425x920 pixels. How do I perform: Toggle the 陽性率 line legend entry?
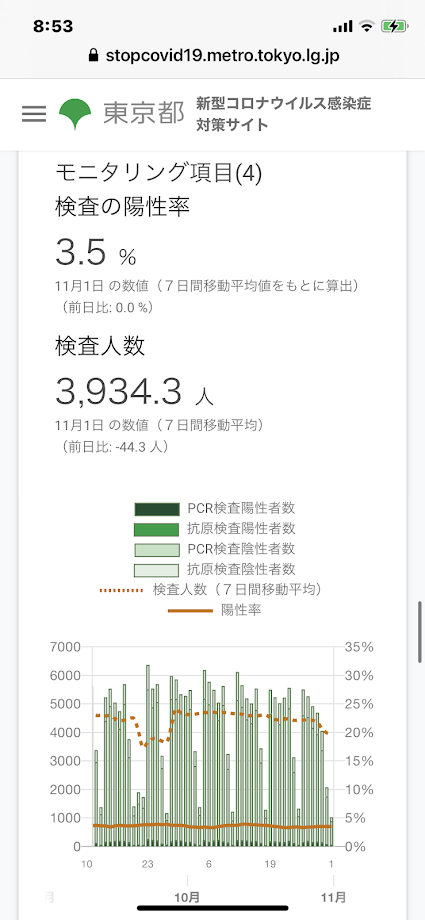click(215, 610)
